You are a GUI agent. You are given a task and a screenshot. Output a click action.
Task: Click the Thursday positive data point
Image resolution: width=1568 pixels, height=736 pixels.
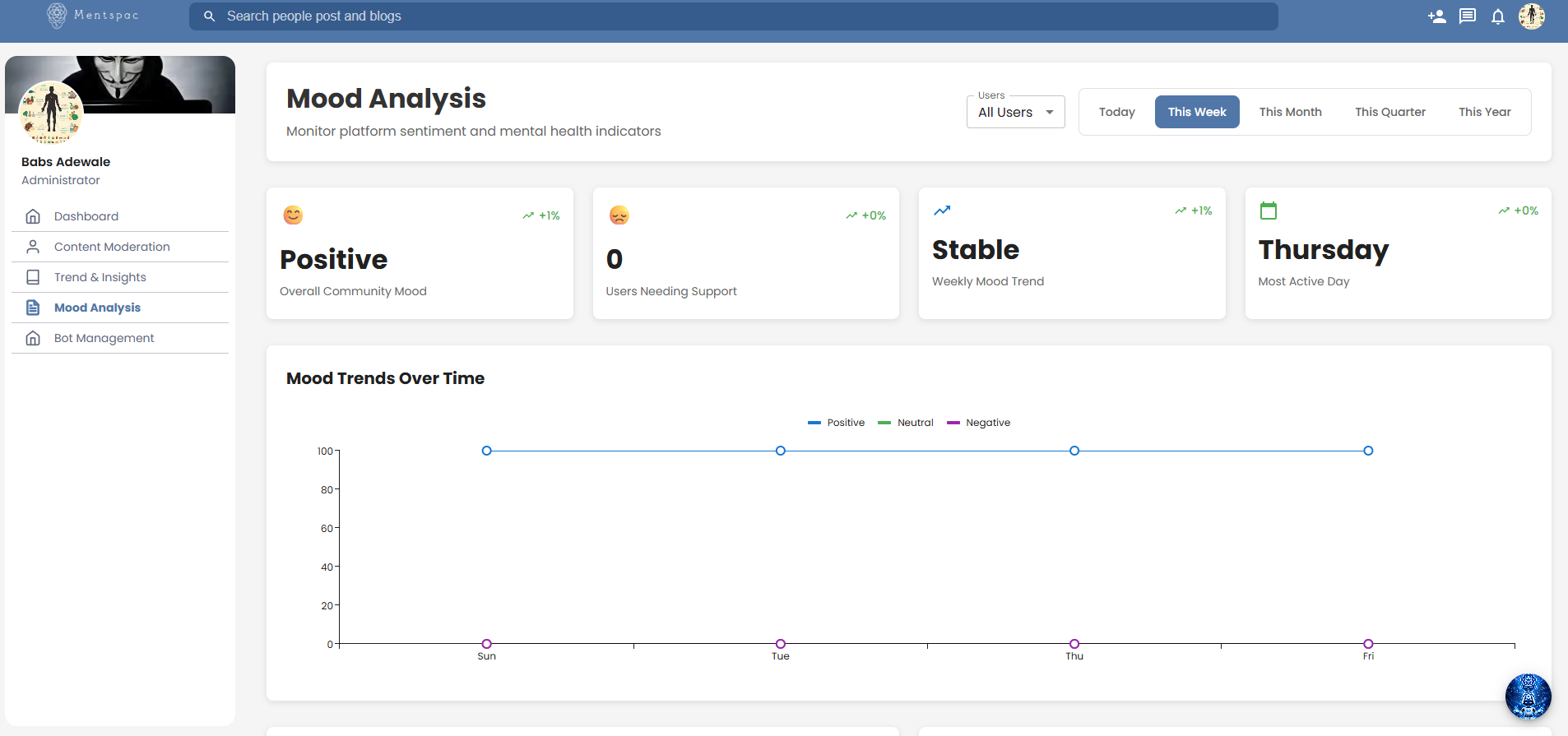(x=1074, y=451)
